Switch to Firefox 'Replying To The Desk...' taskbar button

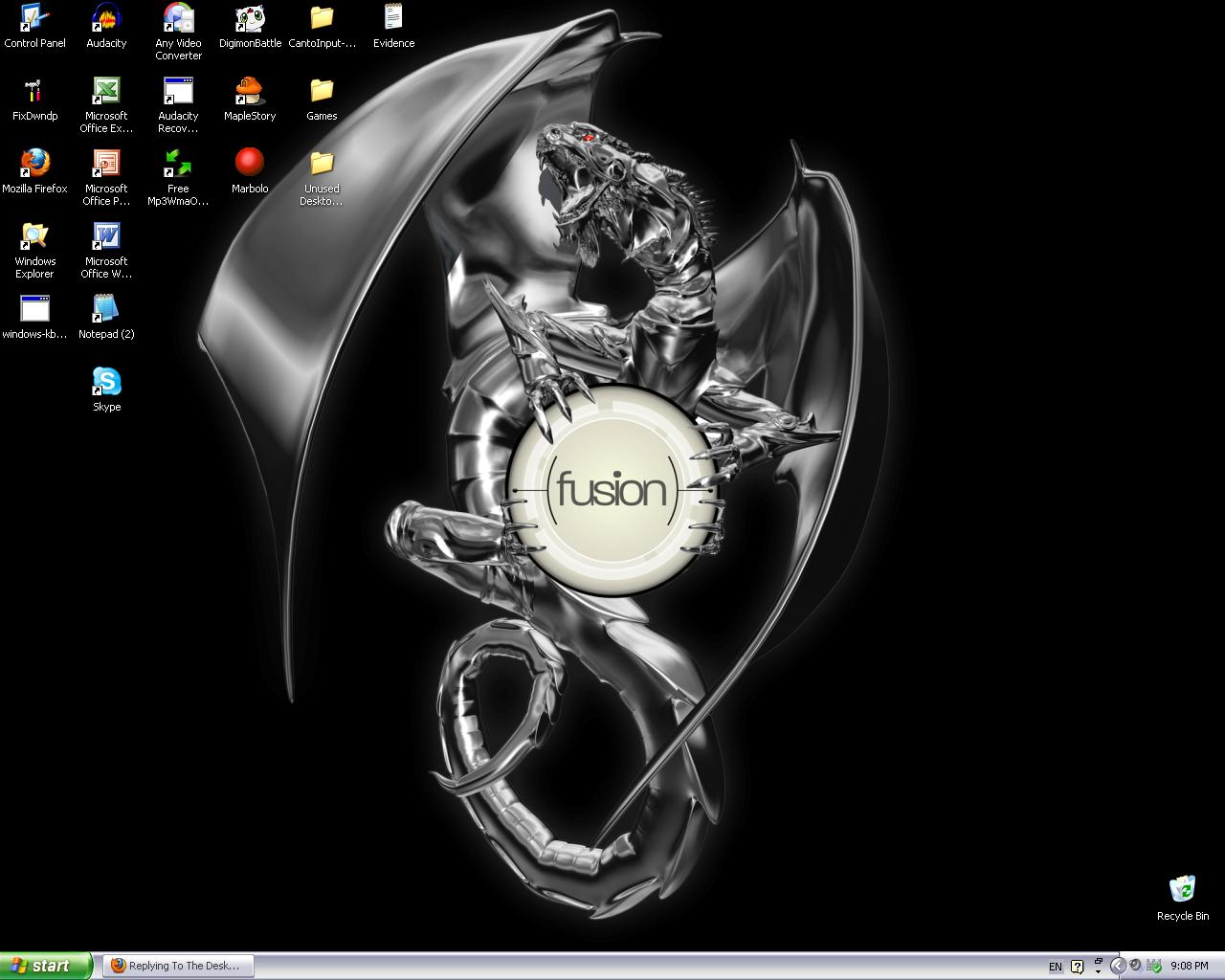[x=178, y=966]
